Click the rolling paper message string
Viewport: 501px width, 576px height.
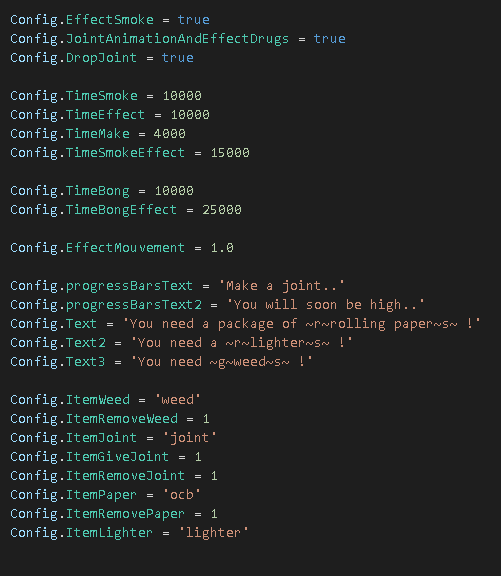302,324
